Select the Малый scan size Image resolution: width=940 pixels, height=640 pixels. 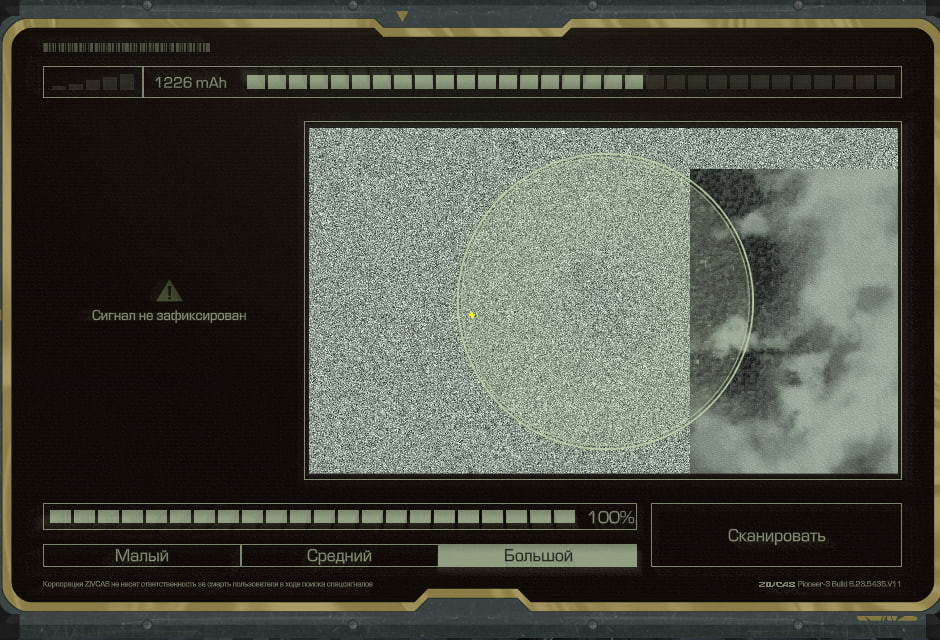(142, 556)
